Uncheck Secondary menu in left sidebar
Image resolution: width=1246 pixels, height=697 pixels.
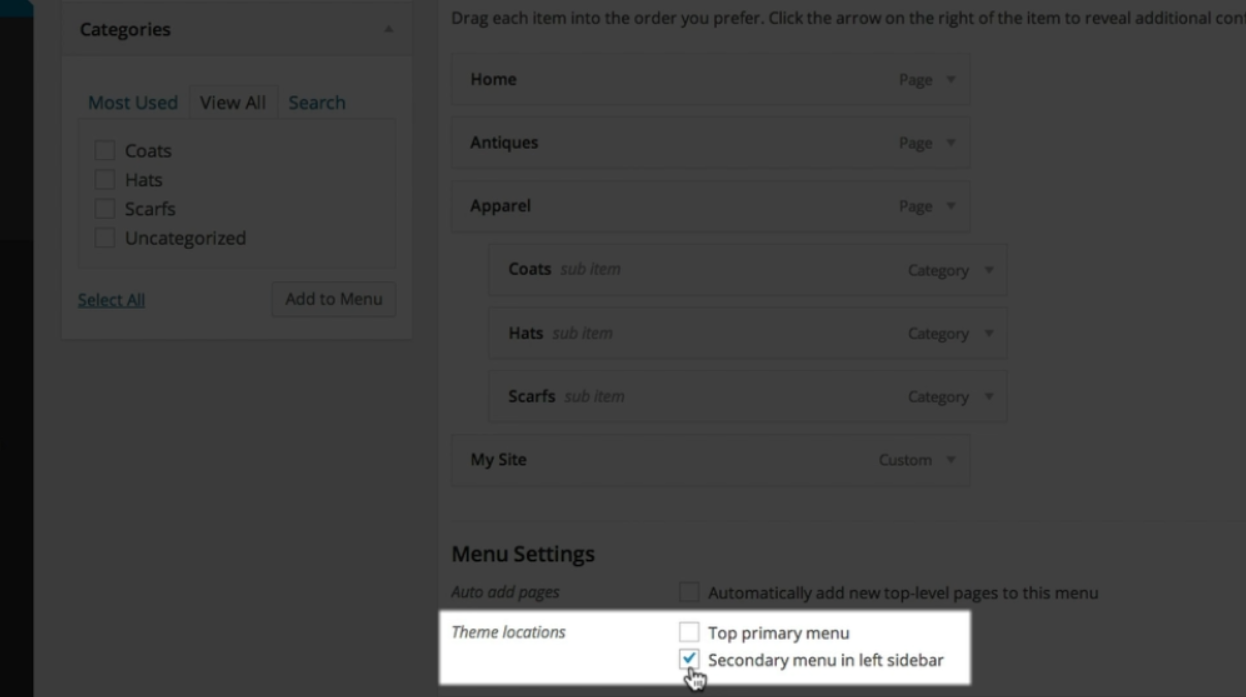click(x=689, y=659)
